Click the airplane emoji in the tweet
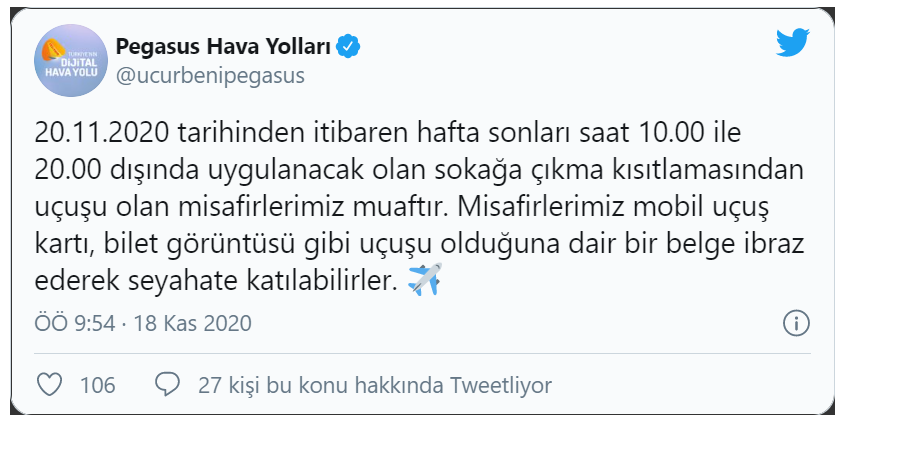908x449 pixels. (x=425, y=279)
